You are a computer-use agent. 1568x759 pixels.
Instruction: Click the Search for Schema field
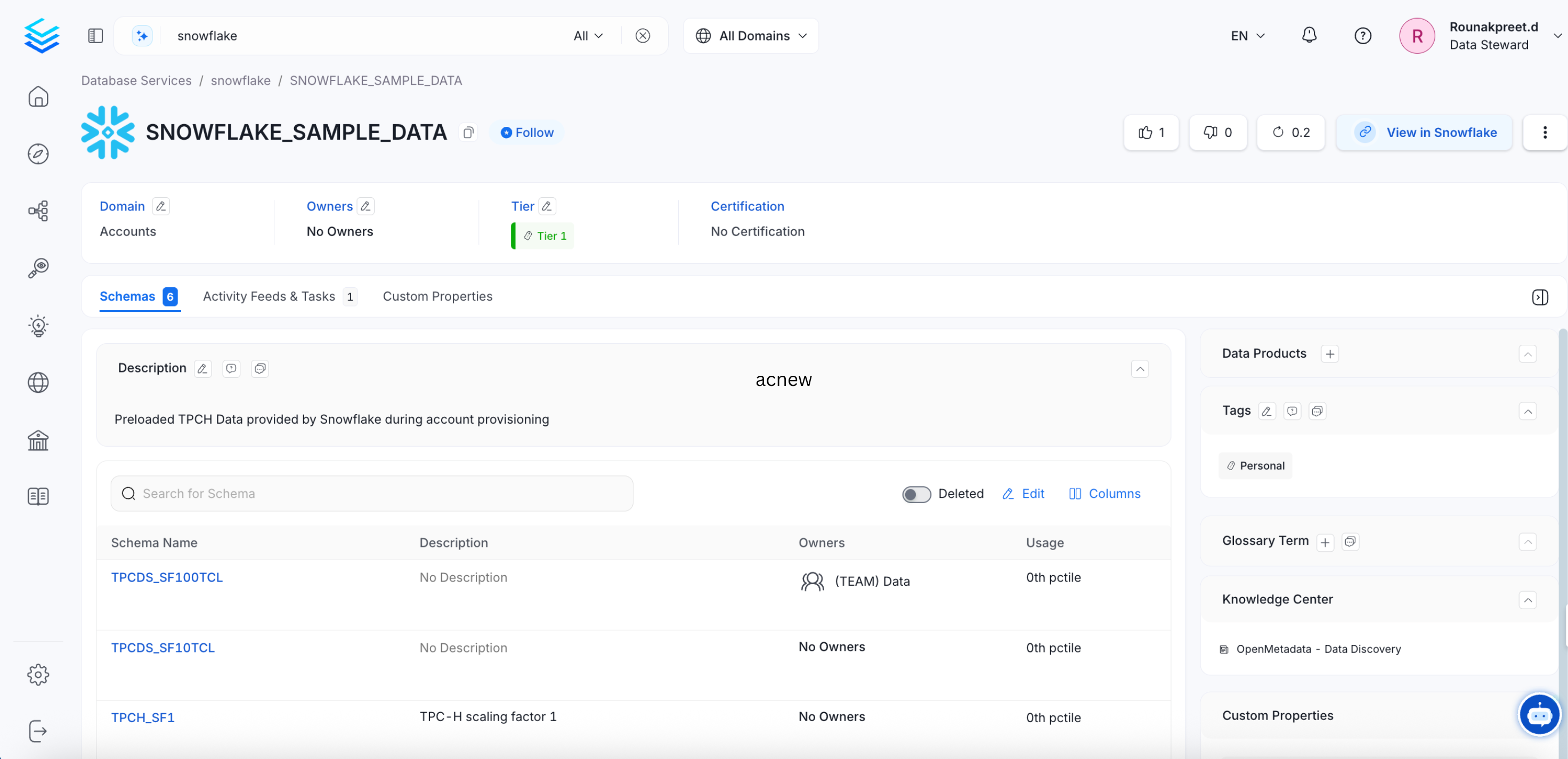[371, 494]
